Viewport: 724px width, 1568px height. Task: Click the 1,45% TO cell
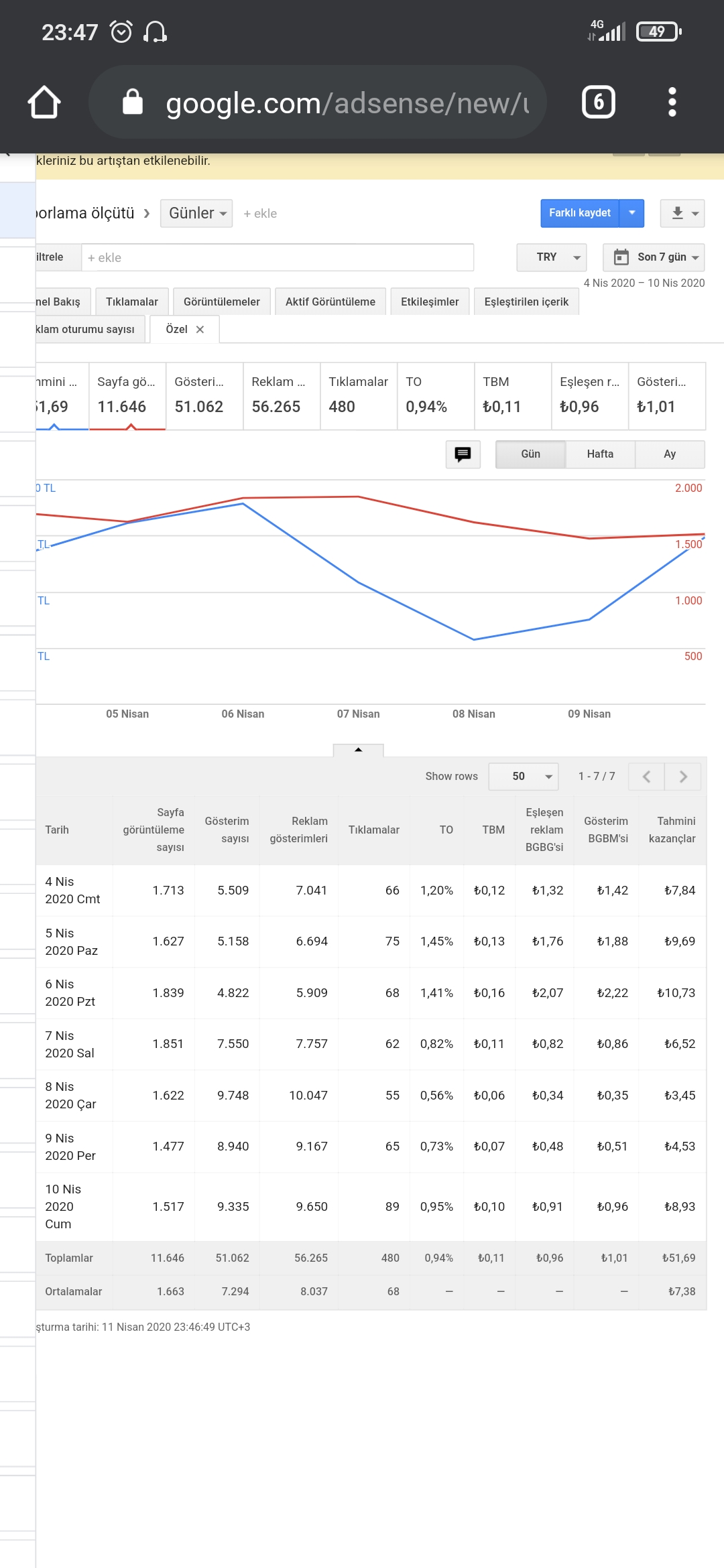coord(436,941)
